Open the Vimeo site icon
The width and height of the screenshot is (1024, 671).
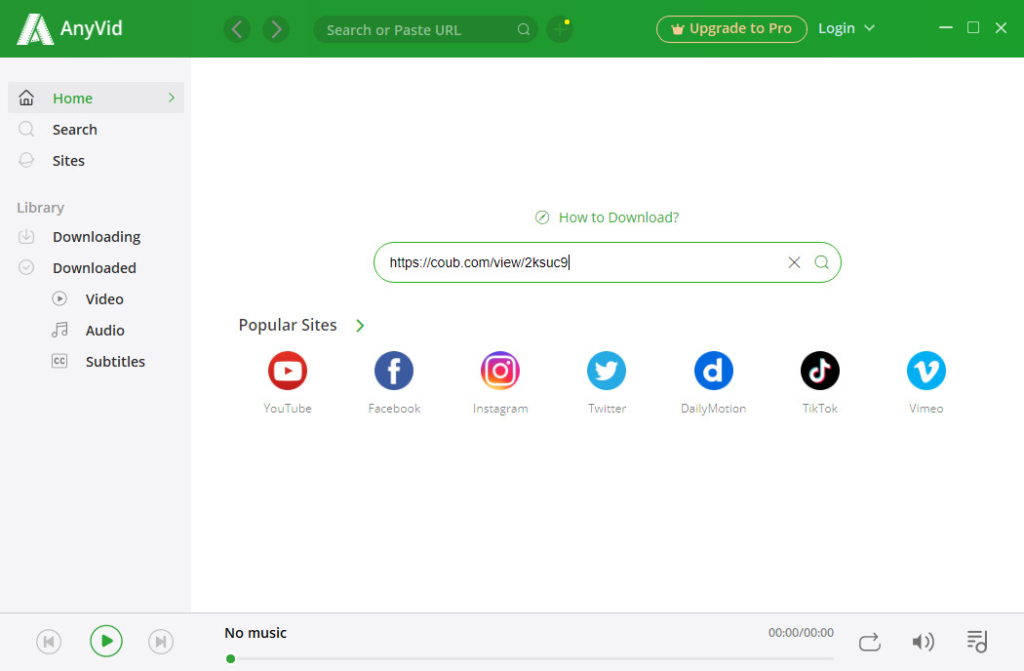926,370
